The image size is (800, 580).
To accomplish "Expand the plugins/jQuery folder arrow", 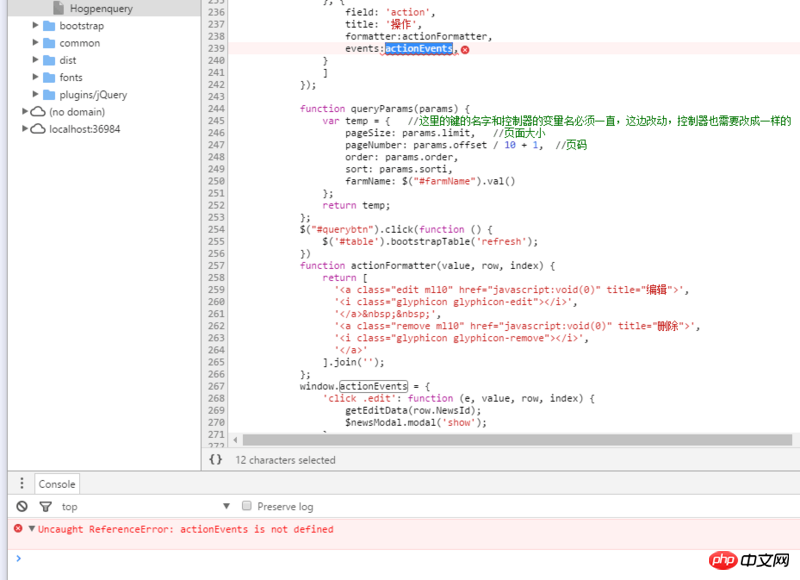I will (35, 94).
